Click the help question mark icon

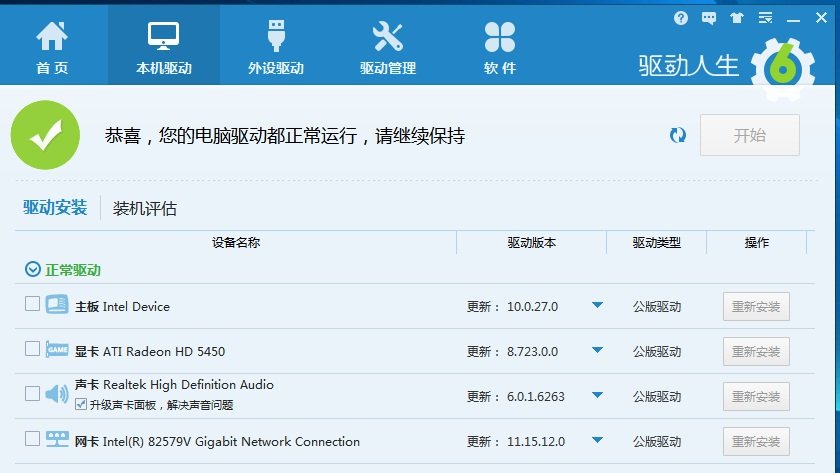pyautogui.click(x=681, y=18)
